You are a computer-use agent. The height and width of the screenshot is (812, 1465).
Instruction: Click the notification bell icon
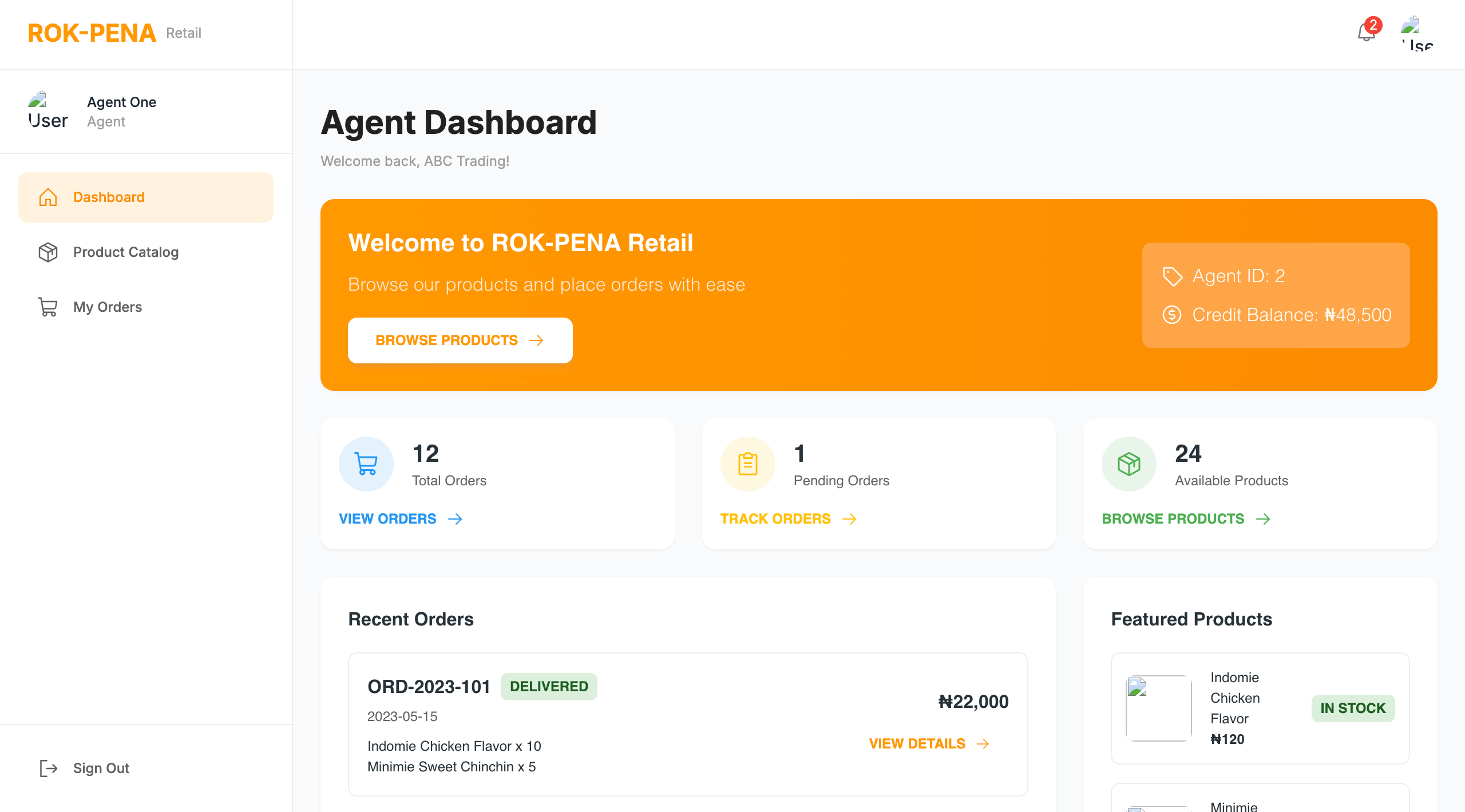click(x=1366, y=33)
